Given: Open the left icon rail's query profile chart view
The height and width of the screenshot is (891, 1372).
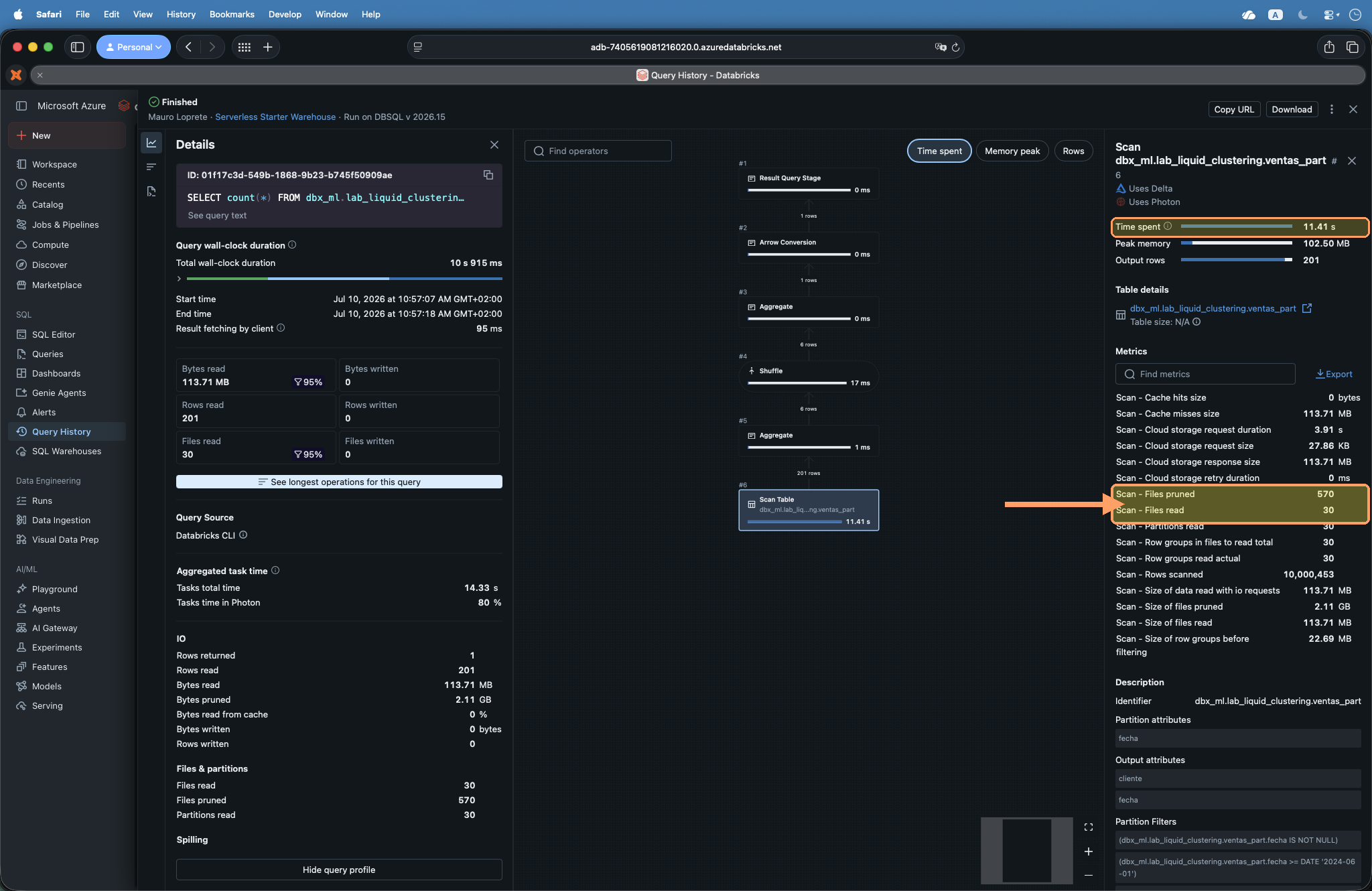Looking at the screenshot, I should click(x=151, y=143).
